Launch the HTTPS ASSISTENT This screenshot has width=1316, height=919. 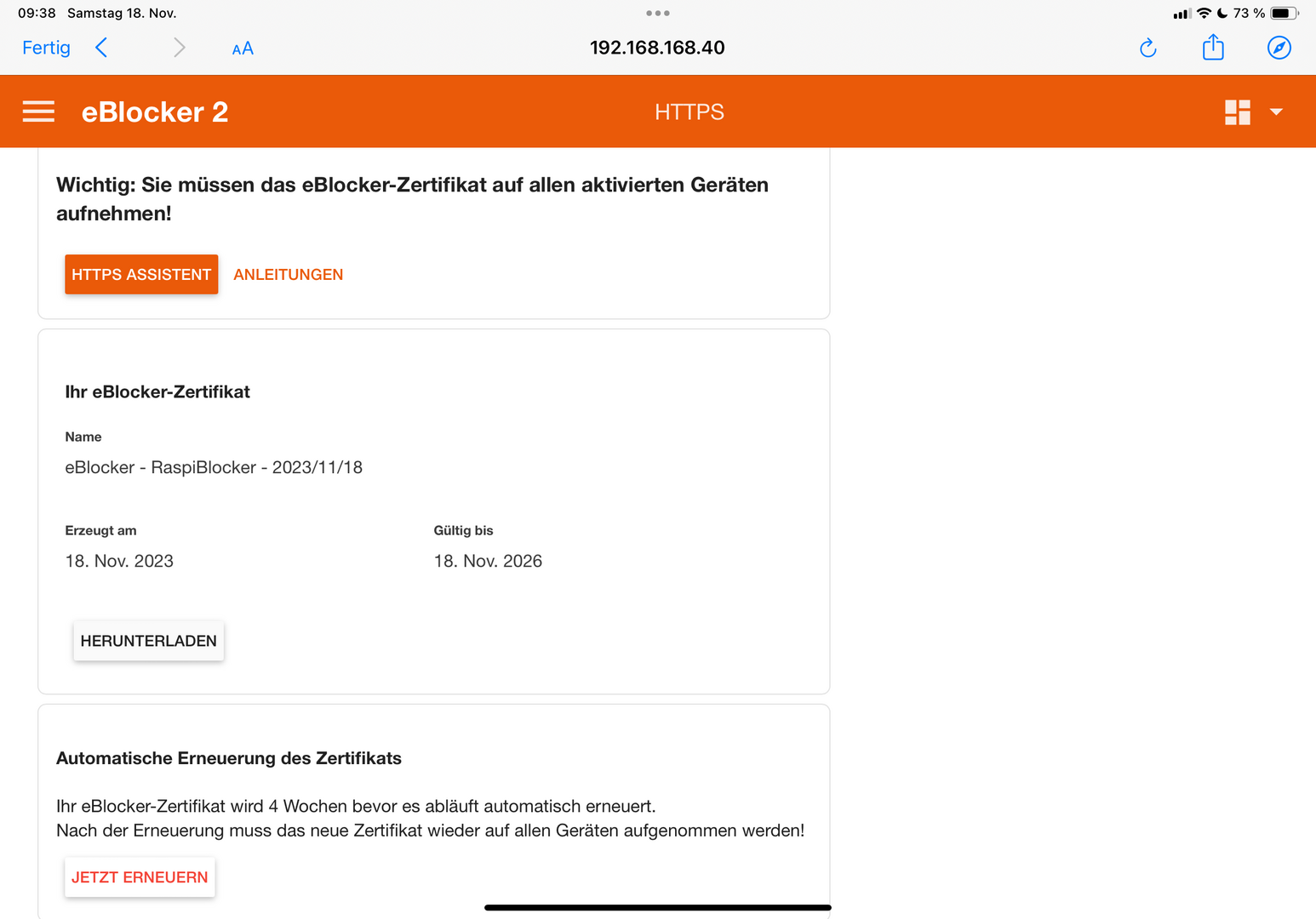tap(141, 274)
